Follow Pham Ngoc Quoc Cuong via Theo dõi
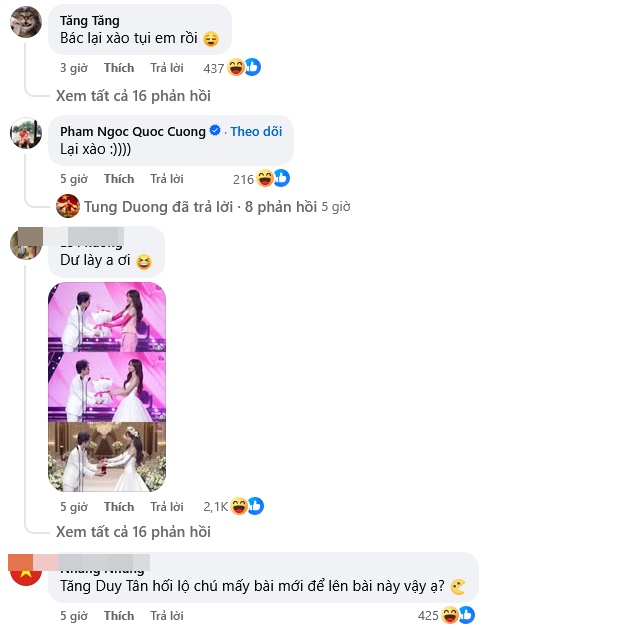The width and height of the screenshot is (624, 627). tap(256, 131)
